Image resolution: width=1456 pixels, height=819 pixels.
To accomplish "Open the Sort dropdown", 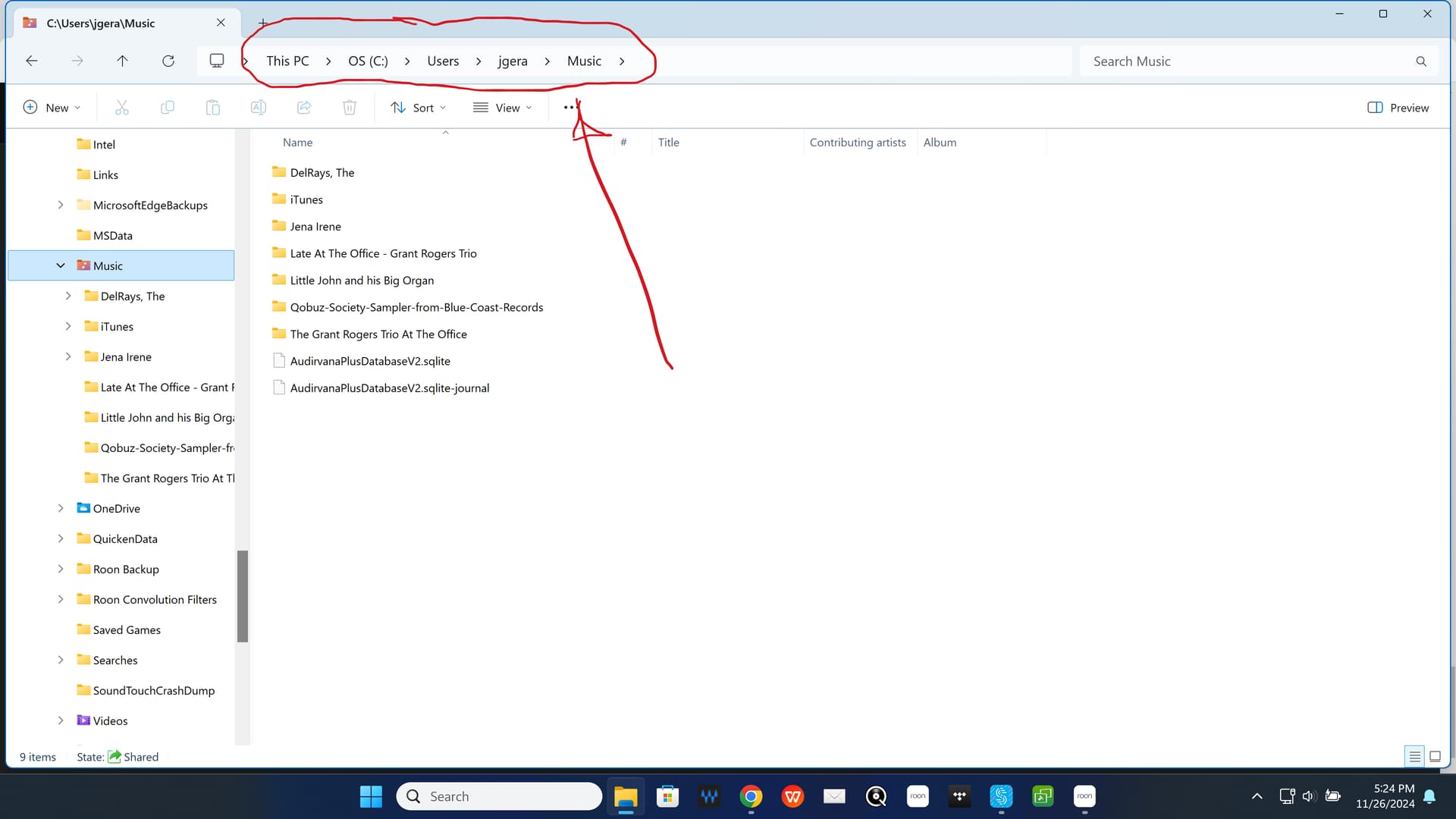I will (418, 108).
